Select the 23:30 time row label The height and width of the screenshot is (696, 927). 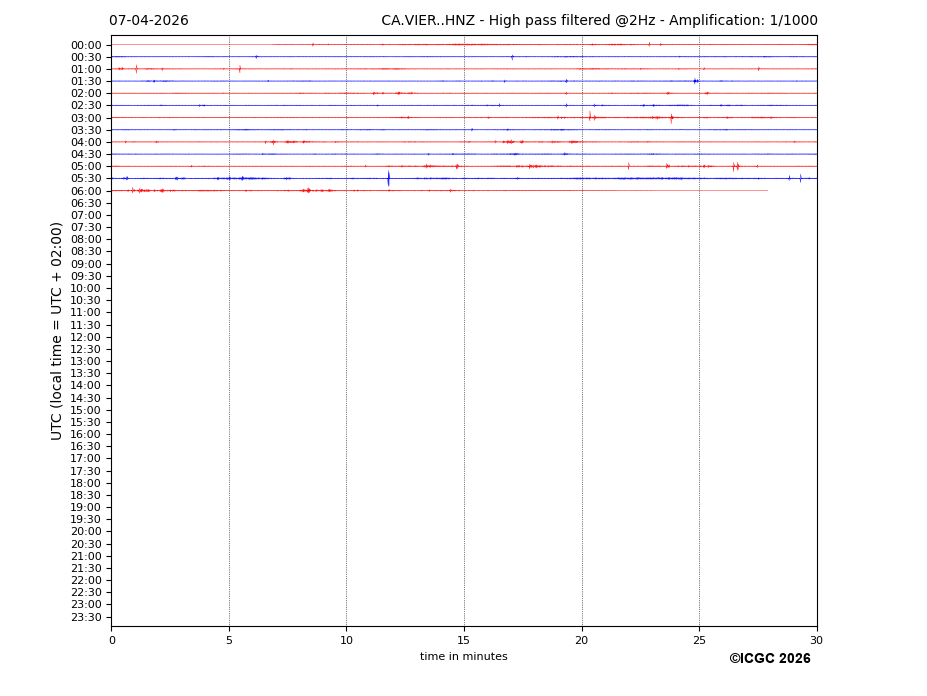click(x=86, y=617)
